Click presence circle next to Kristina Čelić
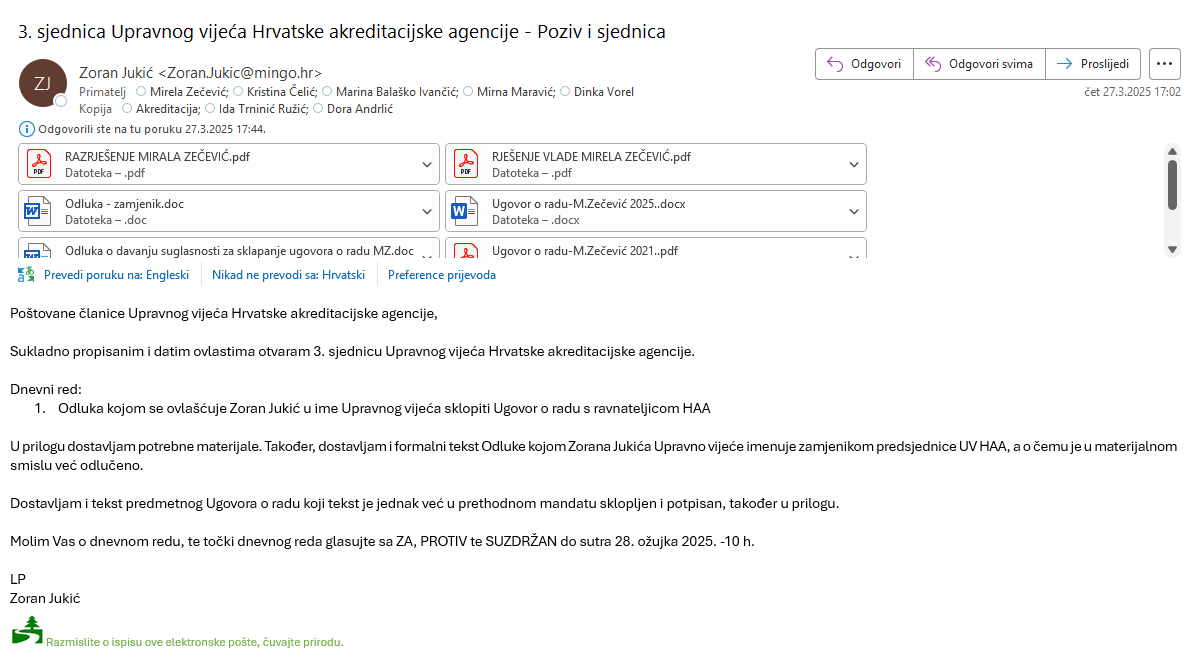This screenshot has width=1184, height=665. click(238, 92)
